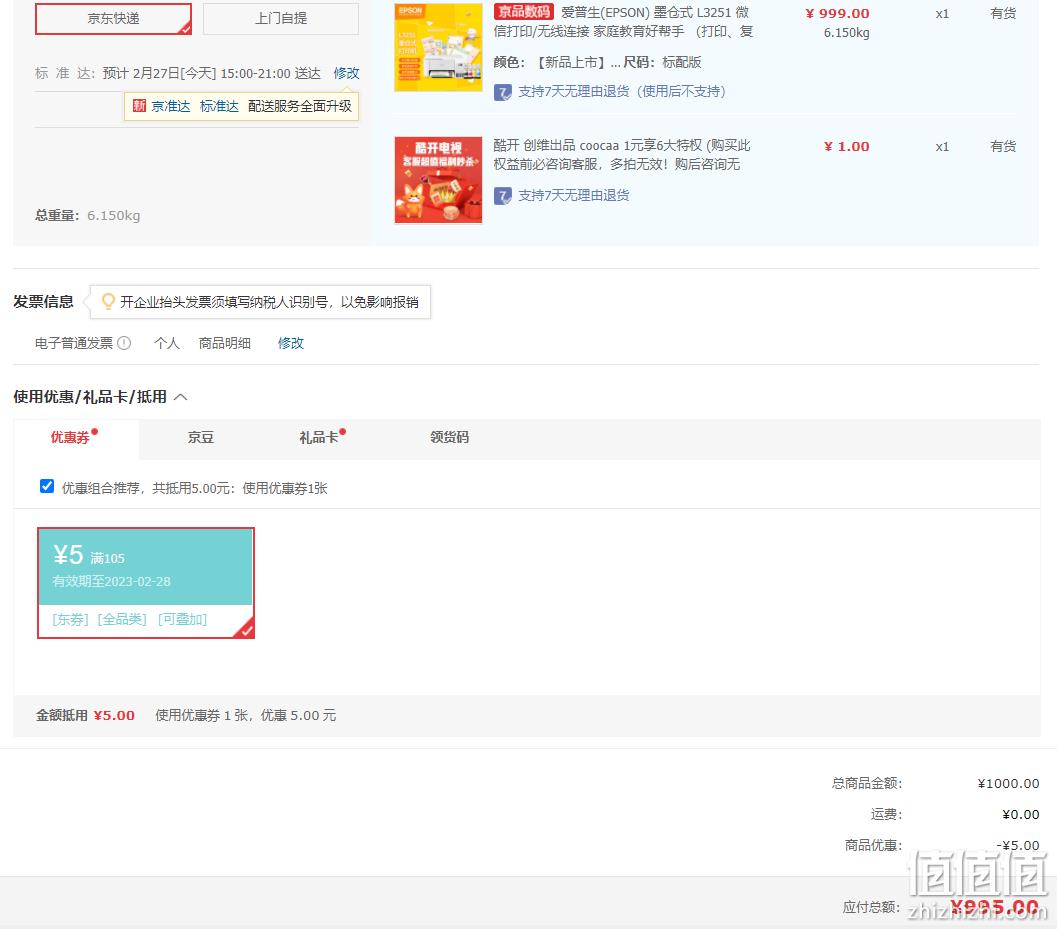Image resolution: width=1057 pixels, height=929 pixels.
Task: Click 总重量: 6.150kg text
Action: pyautogui.click(x=88, y=216)
